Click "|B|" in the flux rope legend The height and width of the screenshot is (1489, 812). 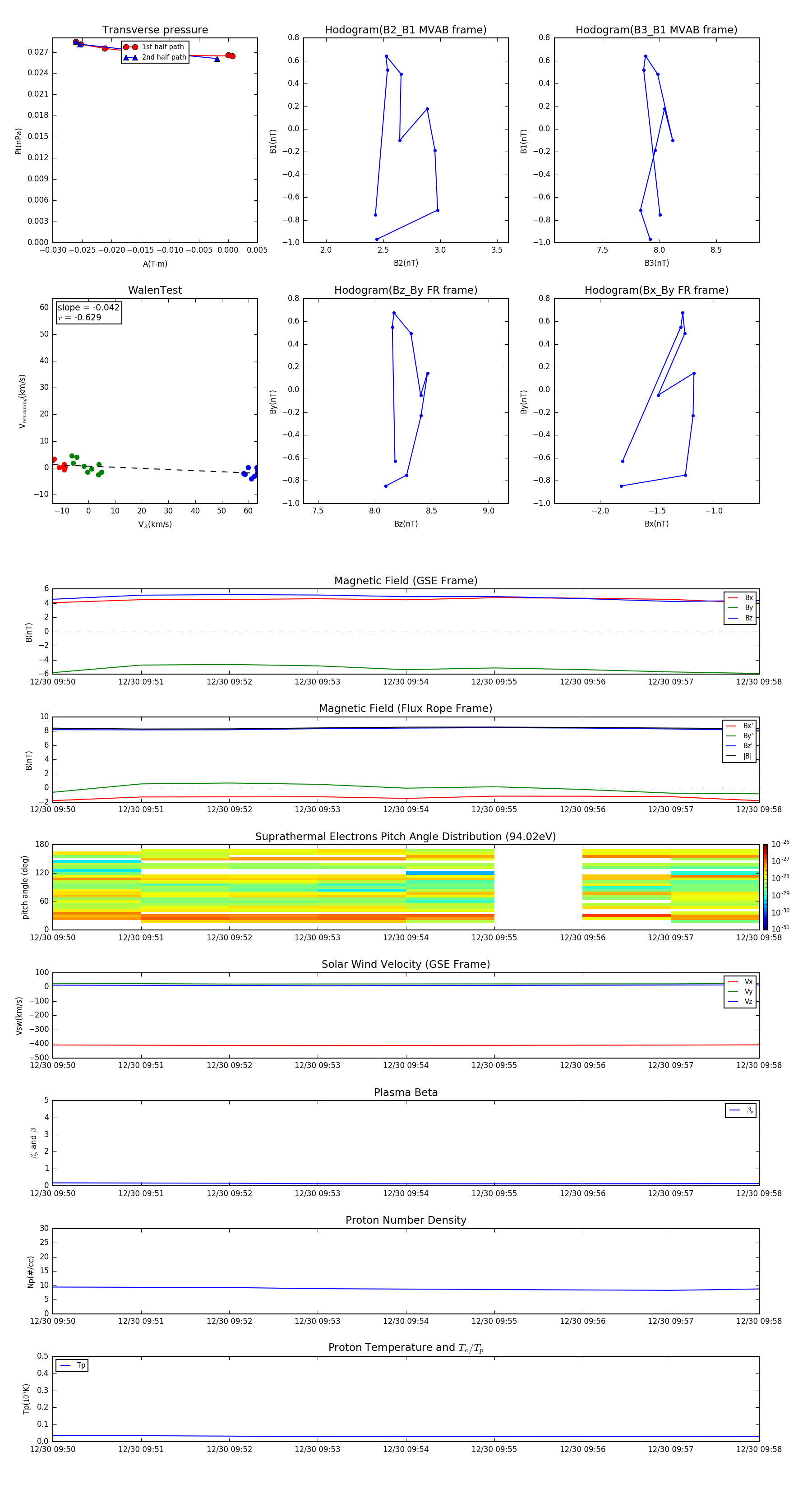coord(747,756)
